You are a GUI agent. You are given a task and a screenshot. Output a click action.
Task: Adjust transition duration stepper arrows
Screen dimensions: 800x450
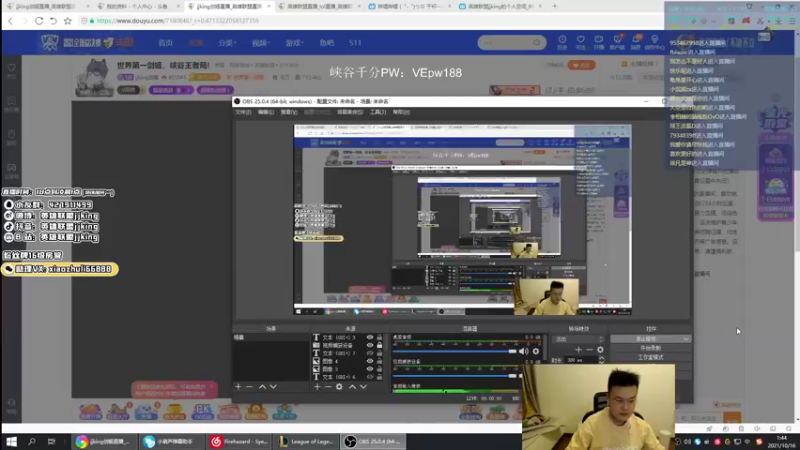[601, 360]
